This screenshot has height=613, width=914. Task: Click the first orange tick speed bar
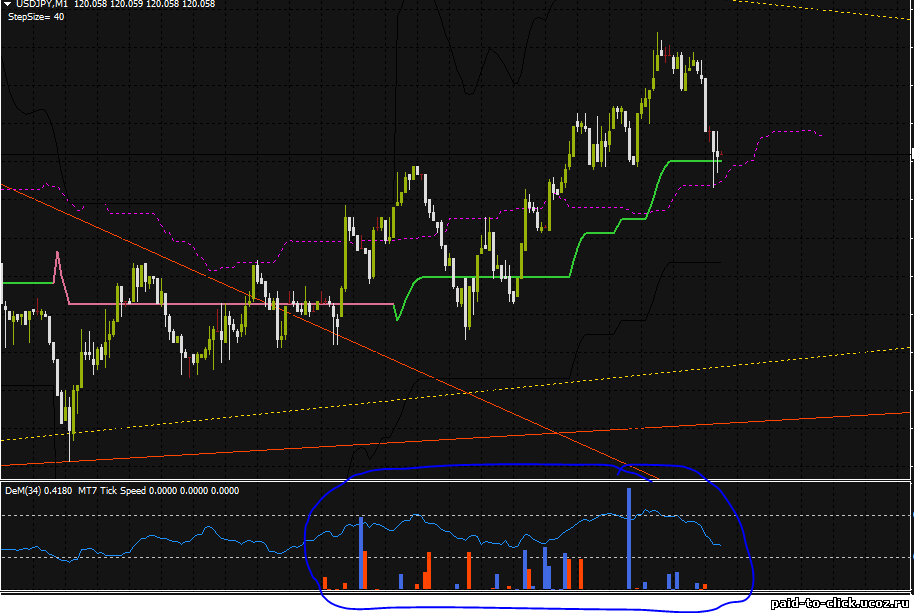tap(325, 582)
